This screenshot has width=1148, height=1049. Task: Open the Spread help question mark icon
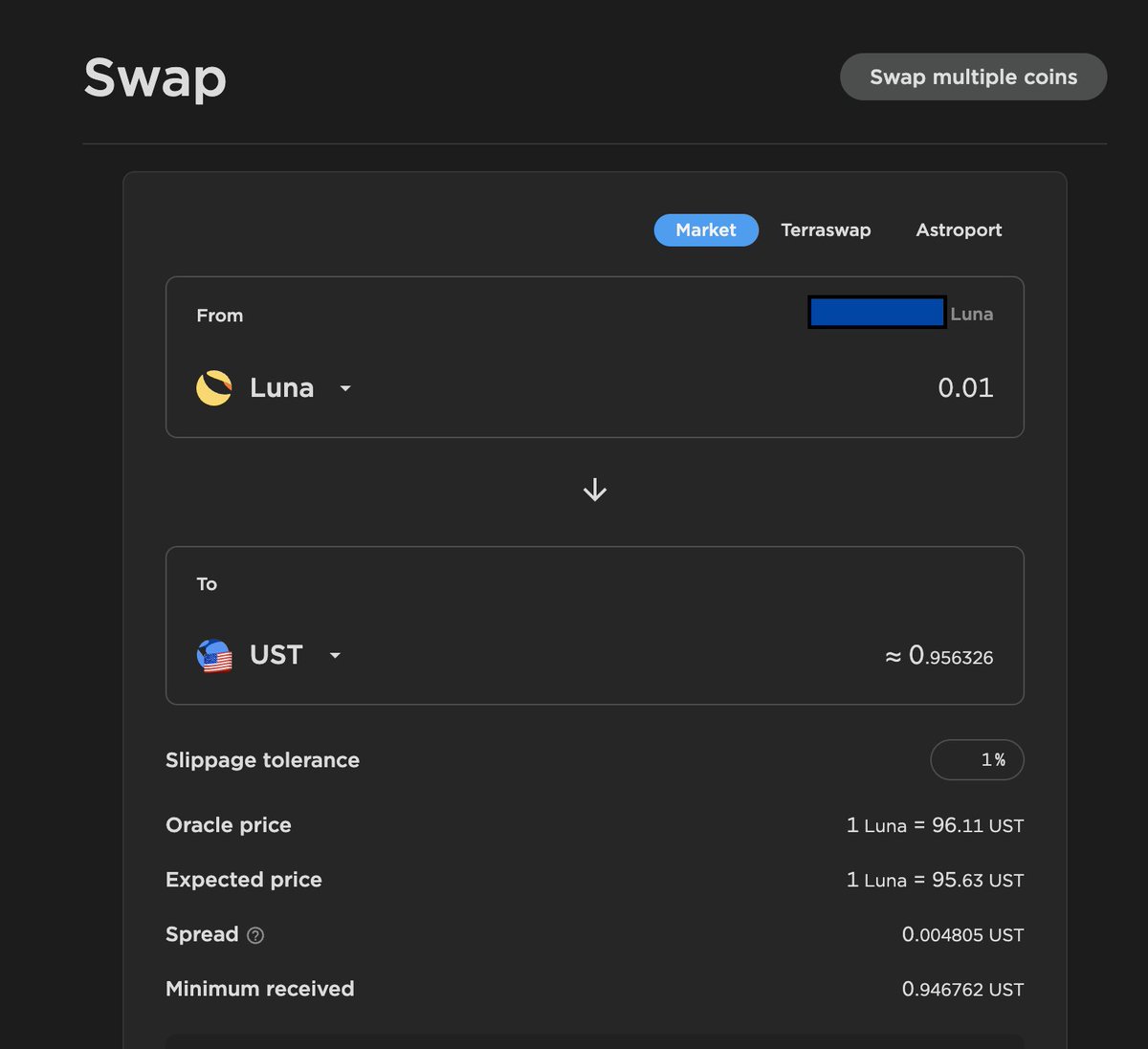[255, 935]
